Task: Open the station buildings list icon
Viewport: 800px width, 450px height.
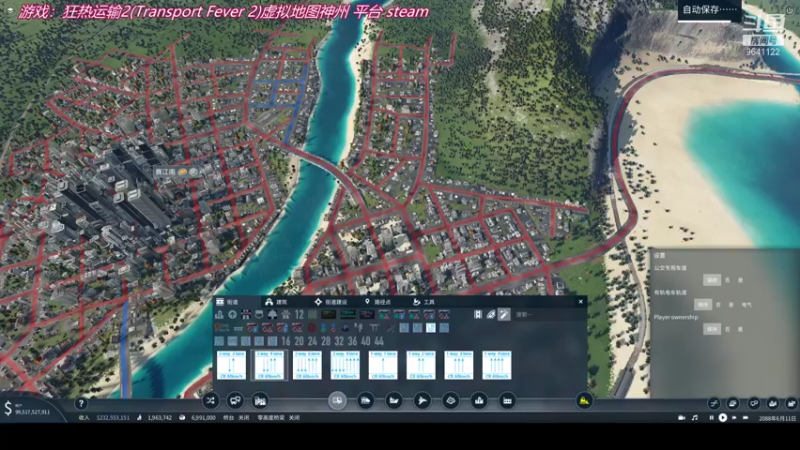Action: pyautogui.click(x=260, y=401)
